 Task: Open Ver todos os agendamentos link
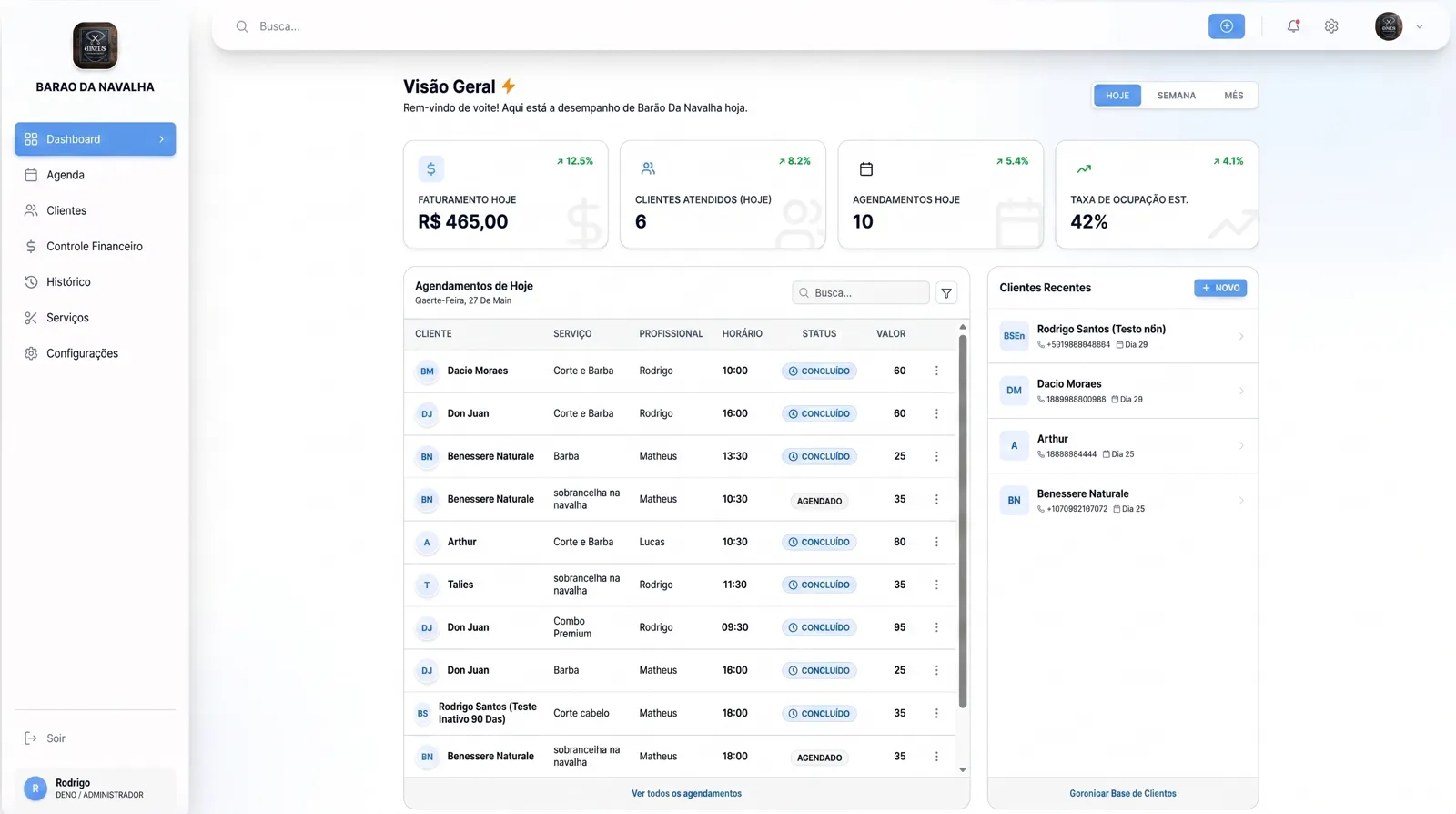[686, 794]
